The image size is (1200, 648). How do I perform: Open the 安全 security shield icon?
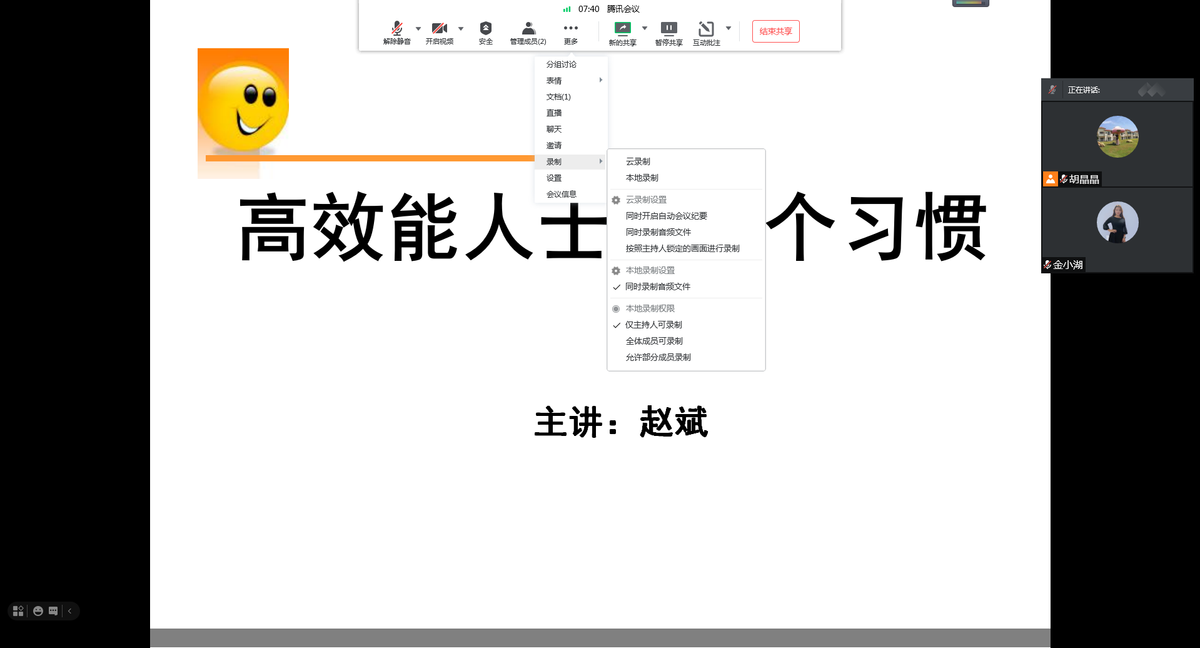(486, 29)
